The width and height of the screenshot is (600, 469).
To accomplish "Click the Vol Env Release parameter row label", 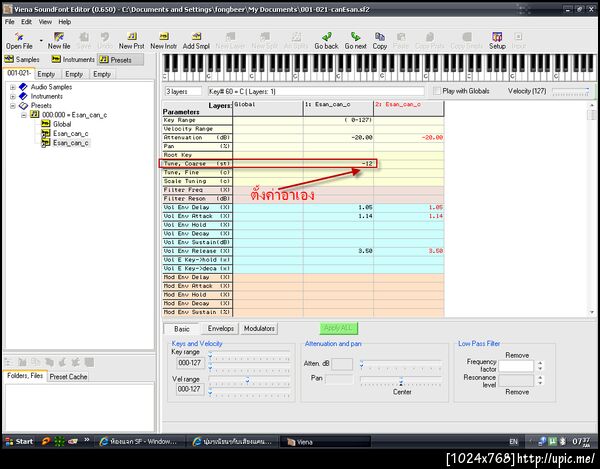I will tap(197, 251).
